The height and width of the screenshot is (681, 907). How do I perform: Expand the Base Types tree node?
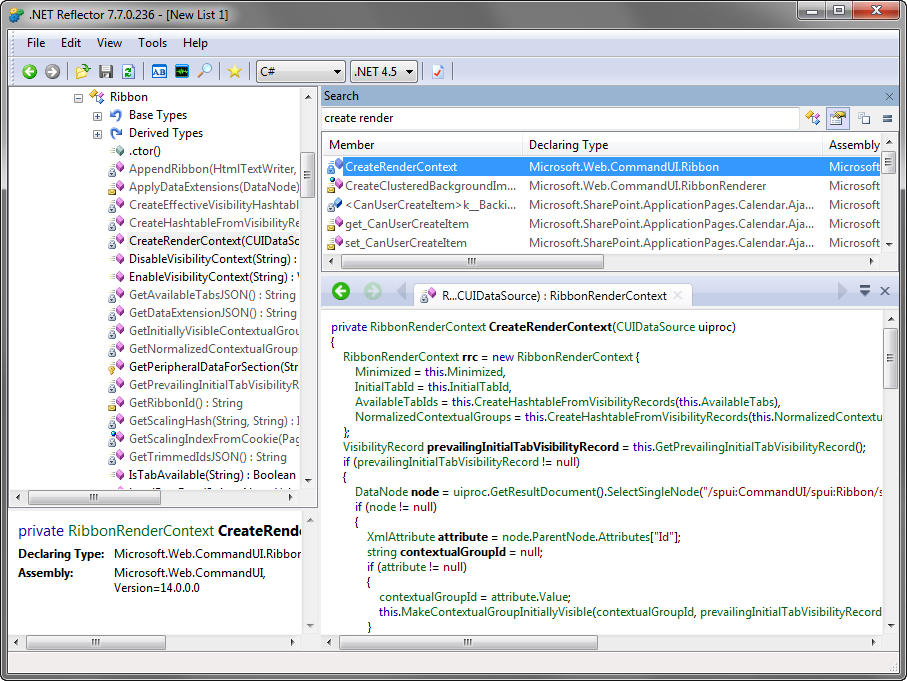(96, 114)
